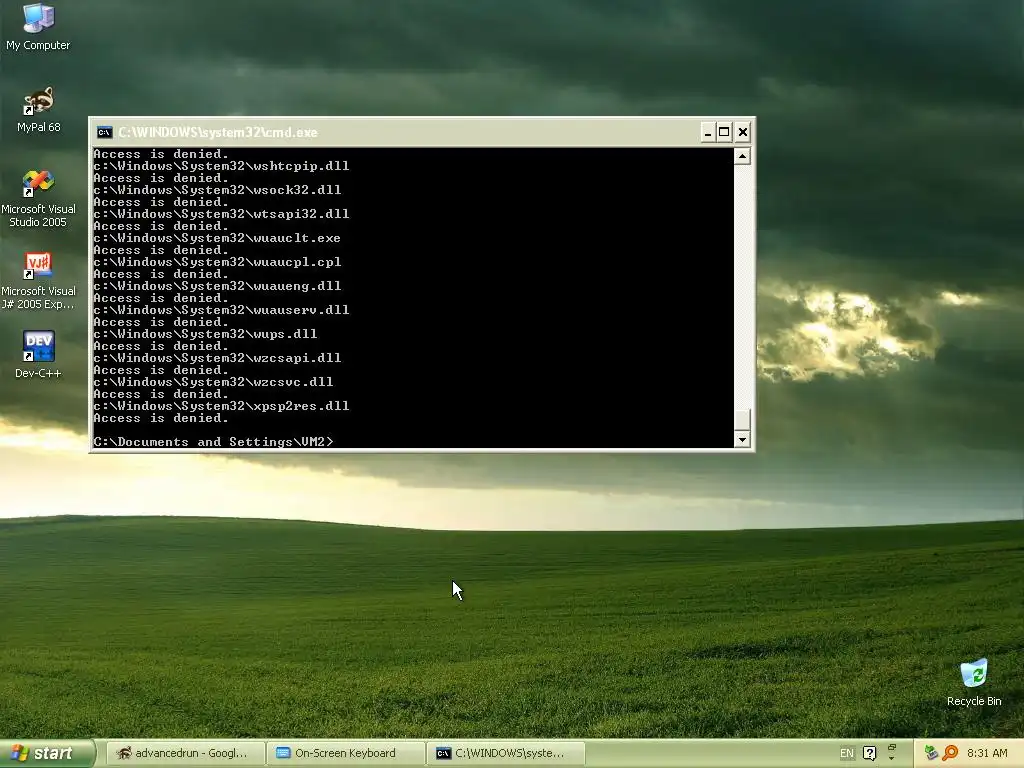
Task: Click the line c:\Windows\System32\wuauclt.exe
Action: click(217, 238)
